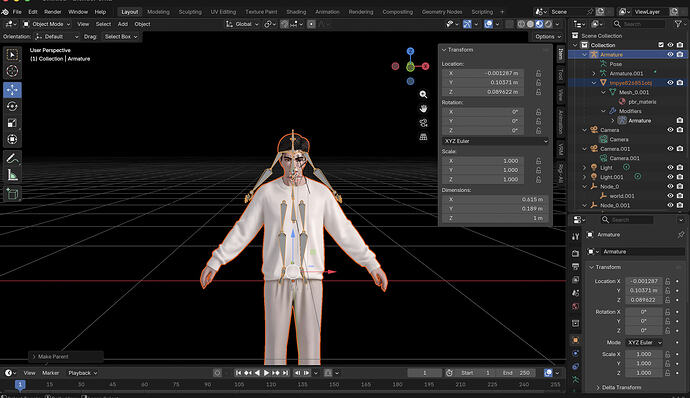Toggle auto keying record button

click(x=217, y=373)
